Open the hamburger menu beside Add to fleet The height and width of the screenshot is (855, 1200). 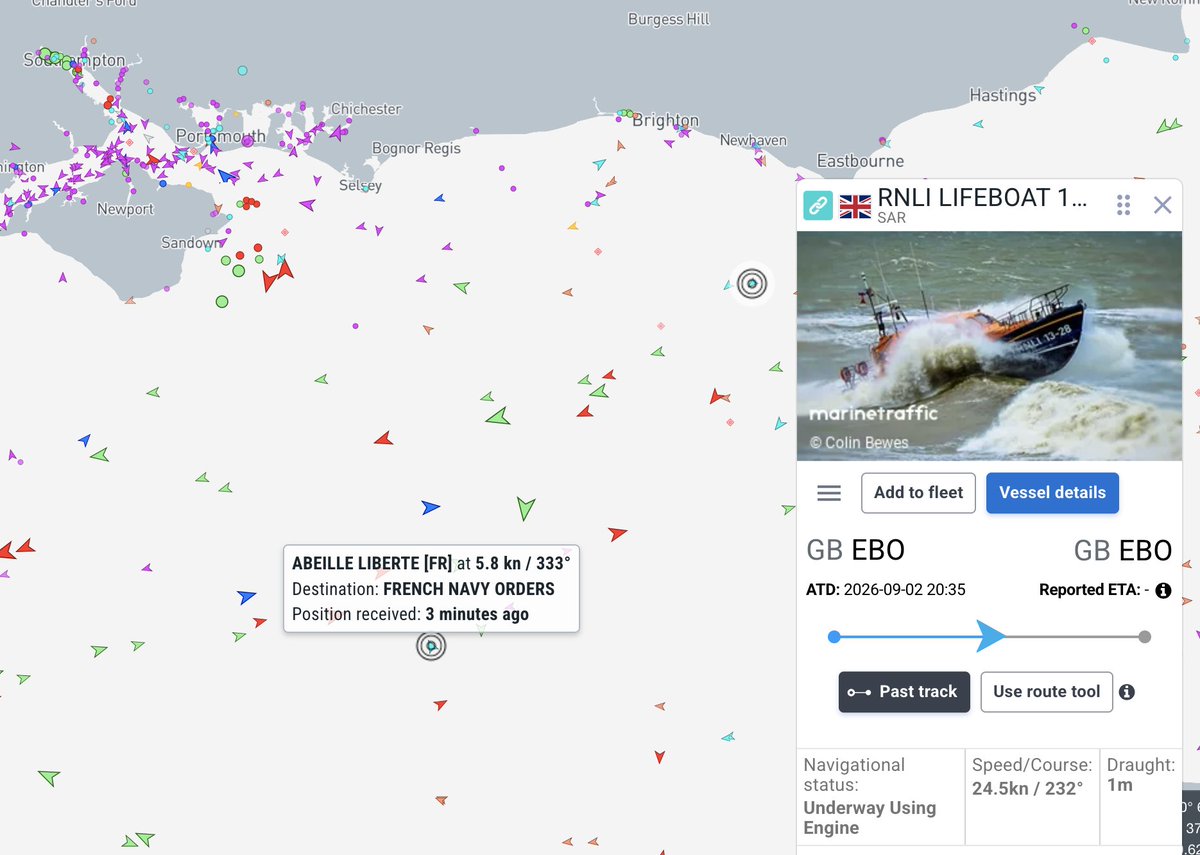tap(829, 493)
